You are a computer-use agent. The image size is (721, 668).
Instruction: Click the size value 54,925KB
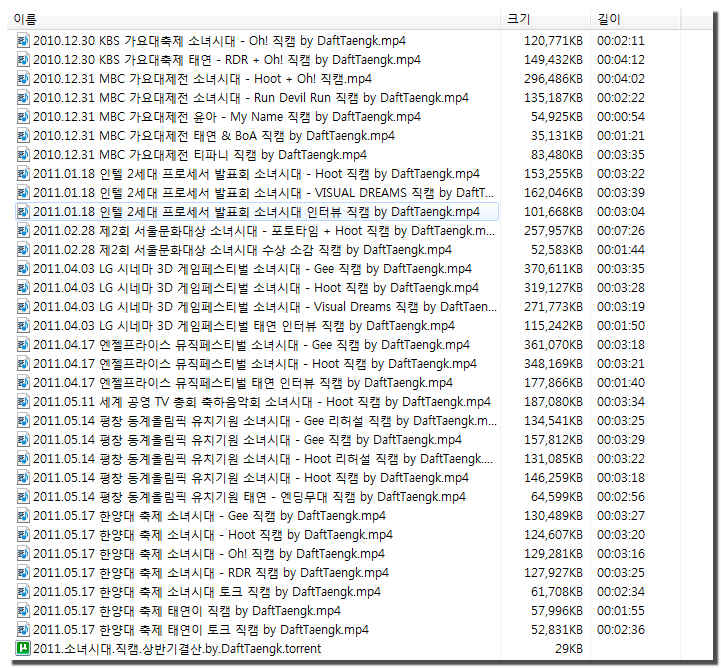[x=557, y=117]
